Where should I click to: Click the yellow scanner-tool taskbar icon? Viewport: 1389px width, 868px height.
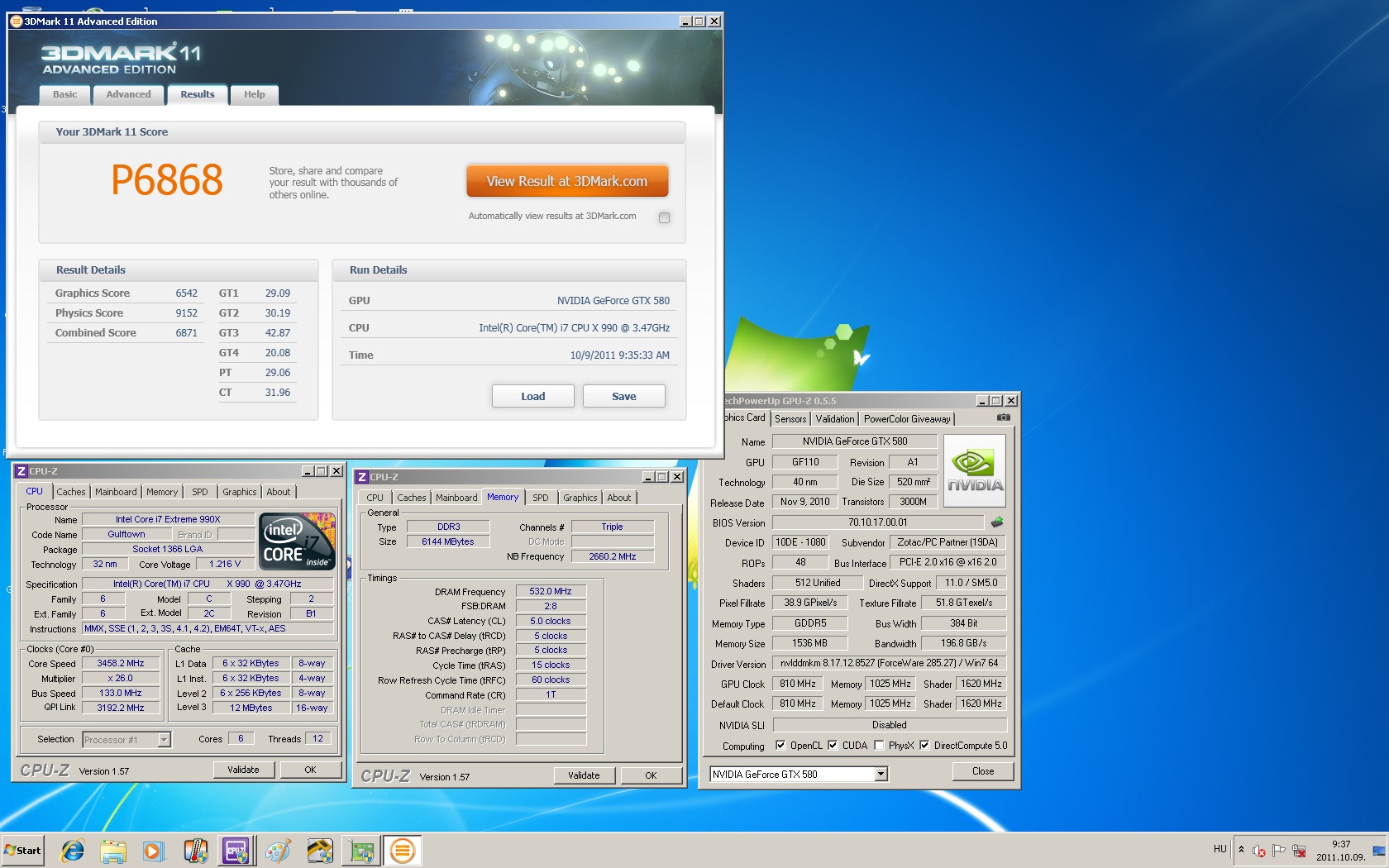click(319, 851)
